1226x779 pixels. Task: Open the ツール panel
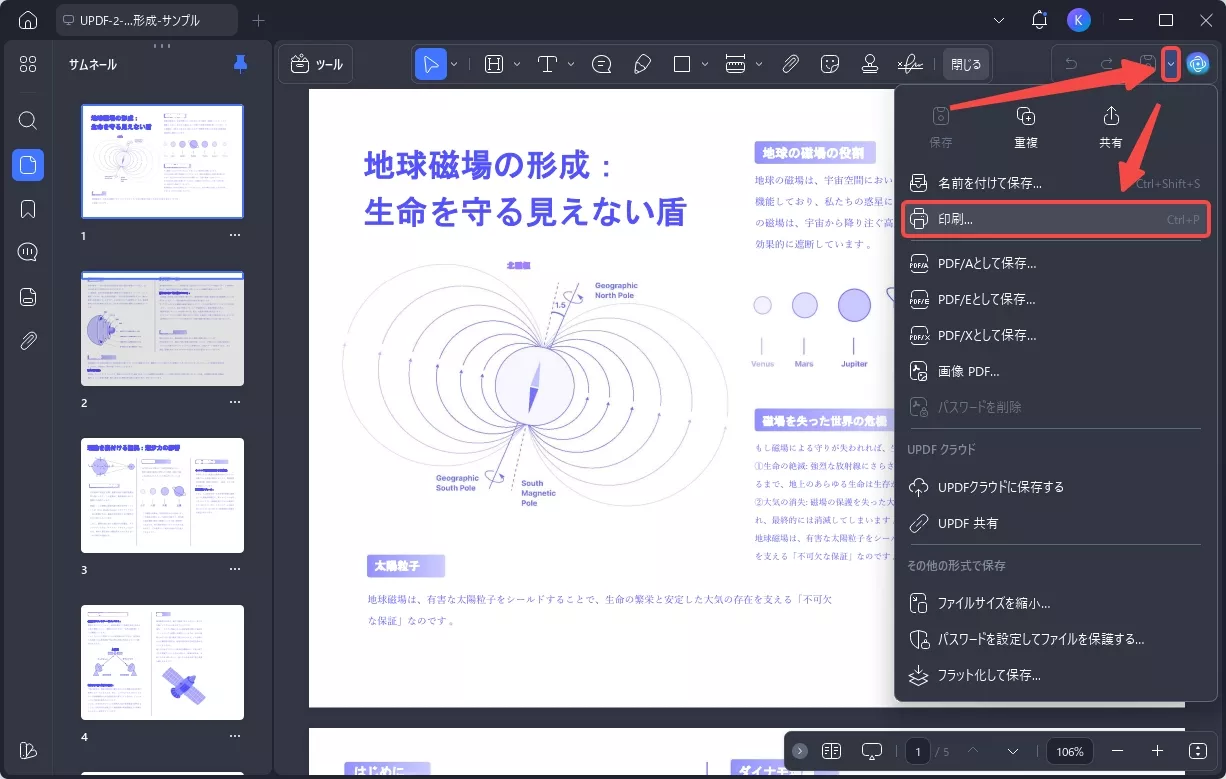316,63
